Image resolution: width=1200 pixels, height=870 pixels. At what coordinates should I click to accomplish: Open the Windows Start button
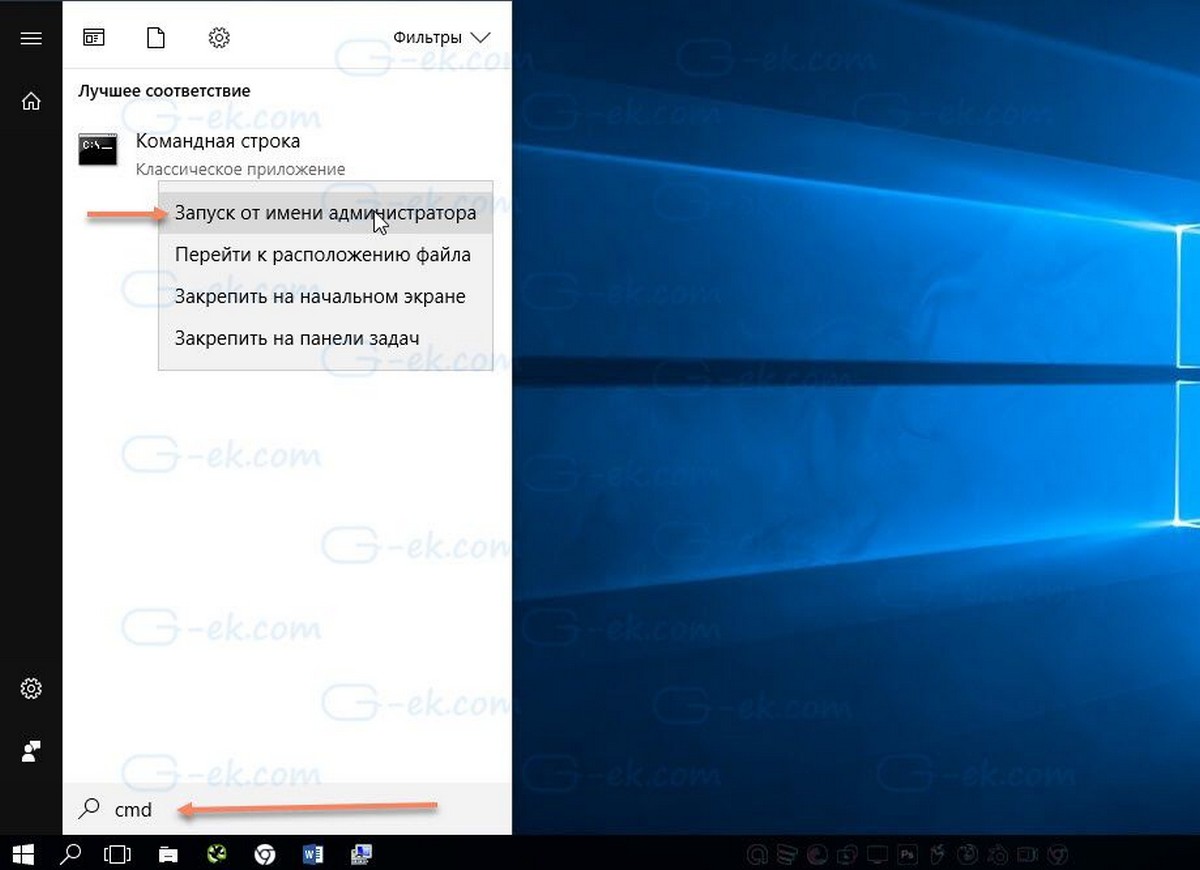[23, 854]
